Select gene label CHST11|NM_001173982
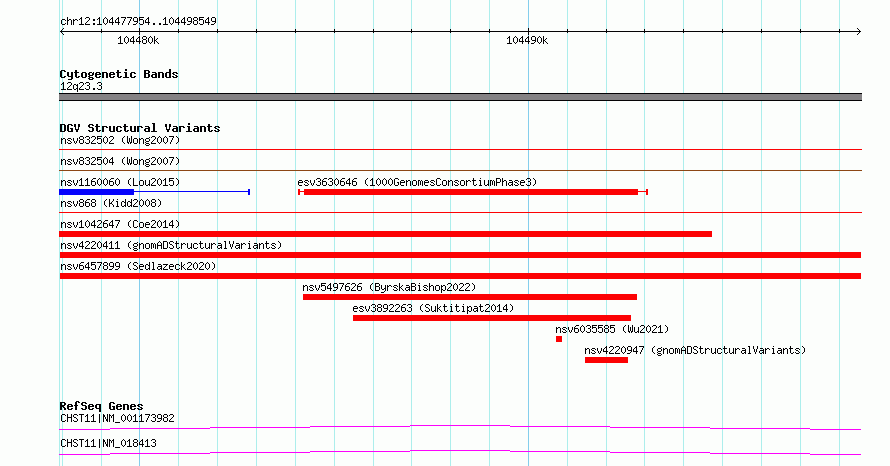890x466 pixels. [x=117, y=418]
